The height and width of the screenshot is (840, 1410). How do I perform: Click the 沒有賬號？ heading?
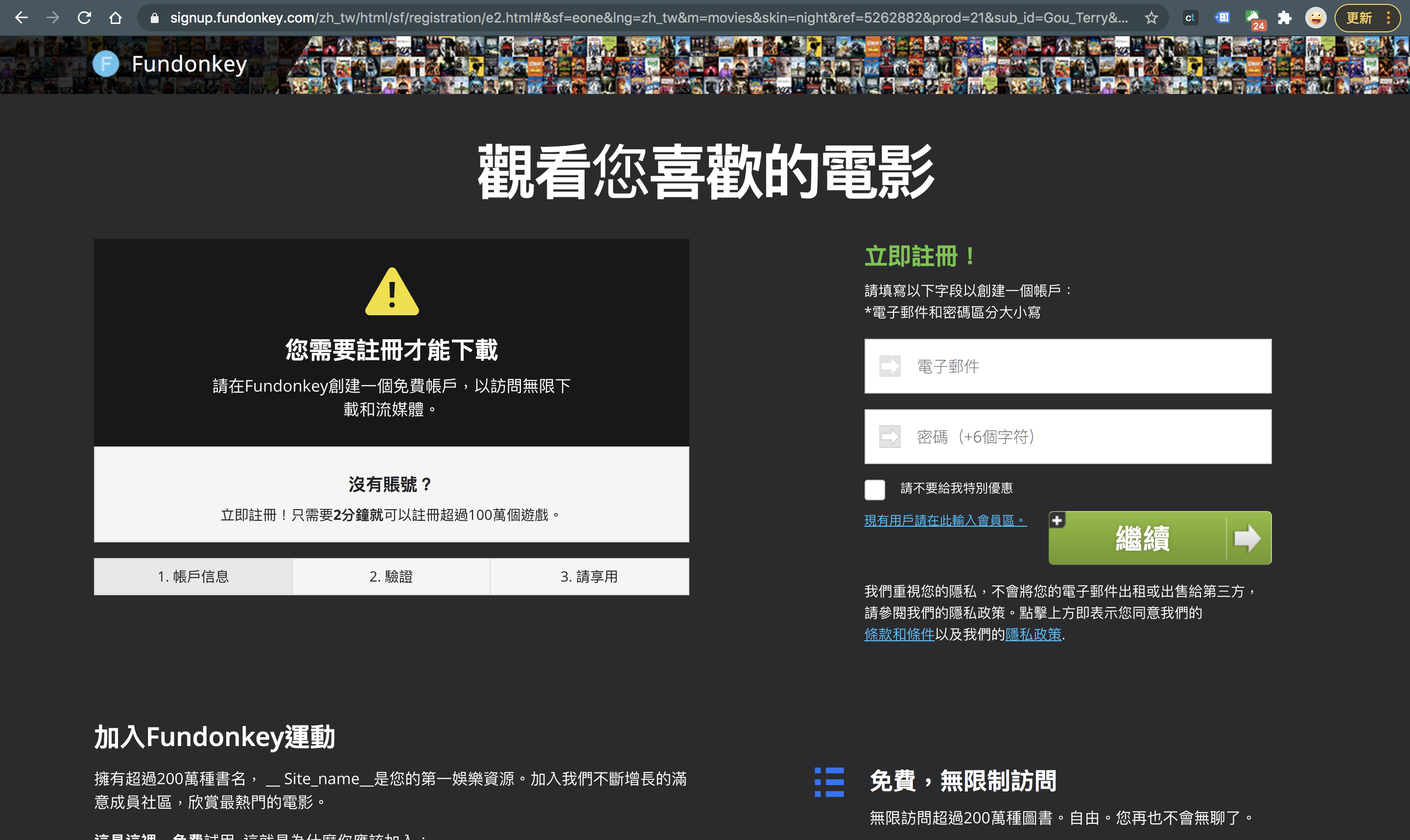390,485
